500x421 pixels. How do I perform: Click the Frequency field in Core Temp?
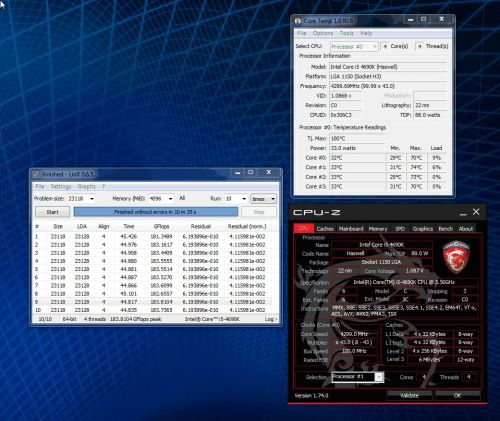tap(388, 86)
